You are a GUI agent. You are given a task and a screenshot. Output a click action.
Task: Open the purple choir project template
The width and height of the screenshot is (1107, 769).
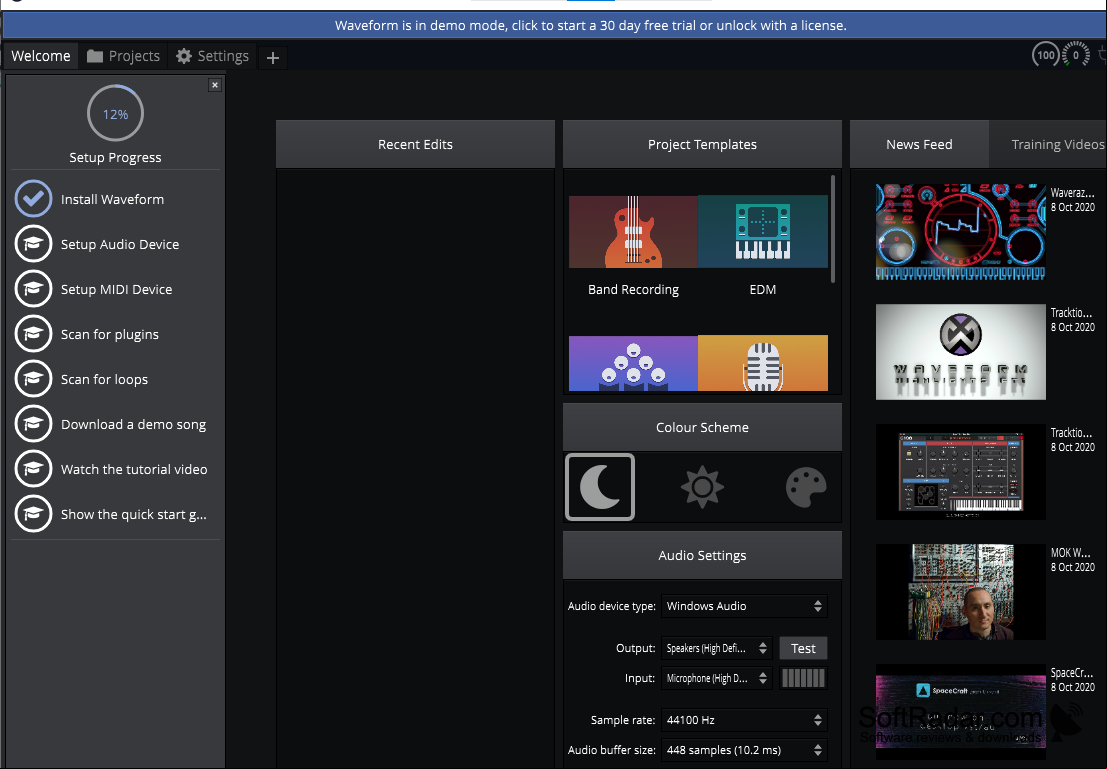633,363
